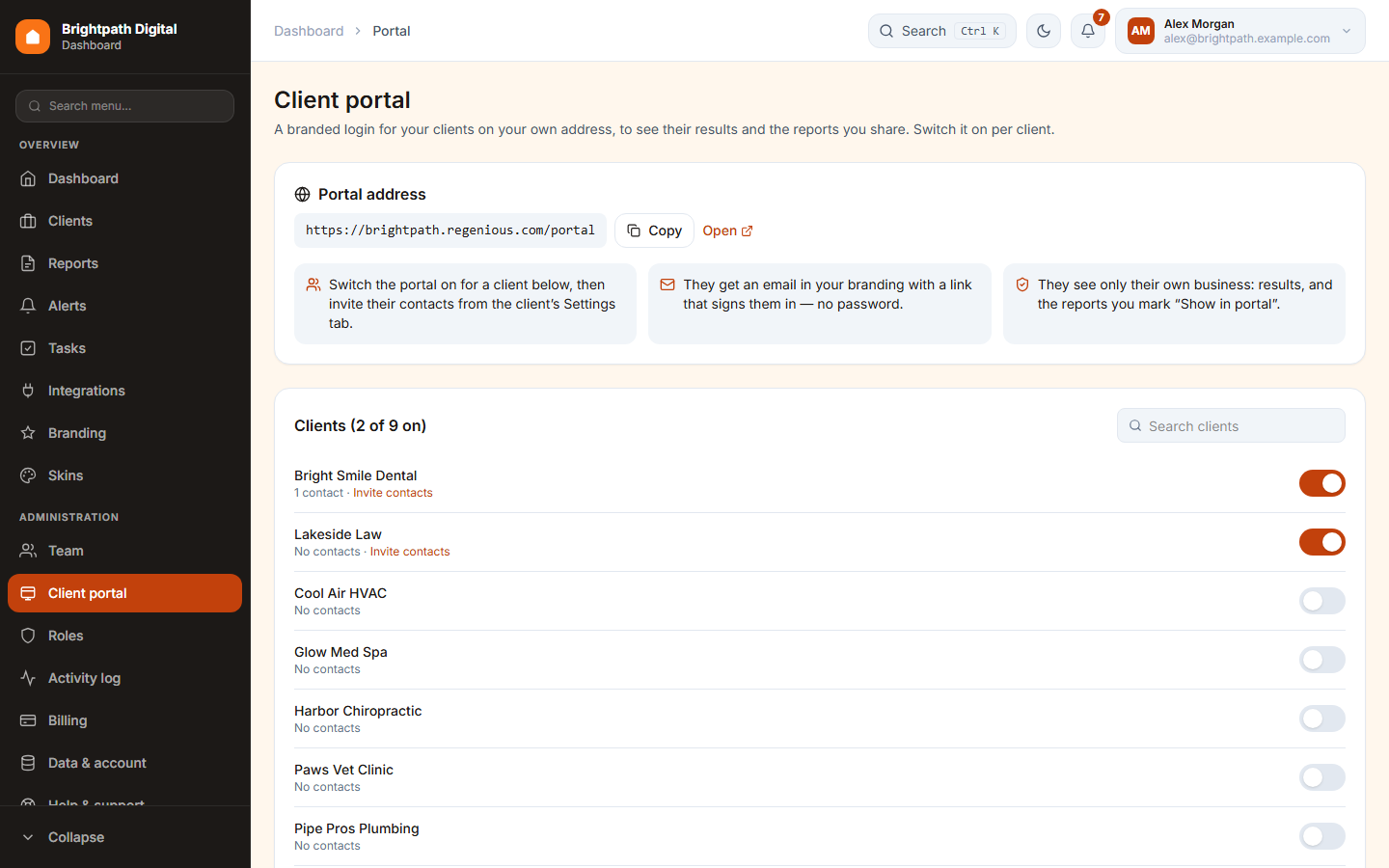Turn off portal for Bright Smile Dental
This screenshot has height=868, width=1389.
pyautogui.click(x=1321, y=483)
